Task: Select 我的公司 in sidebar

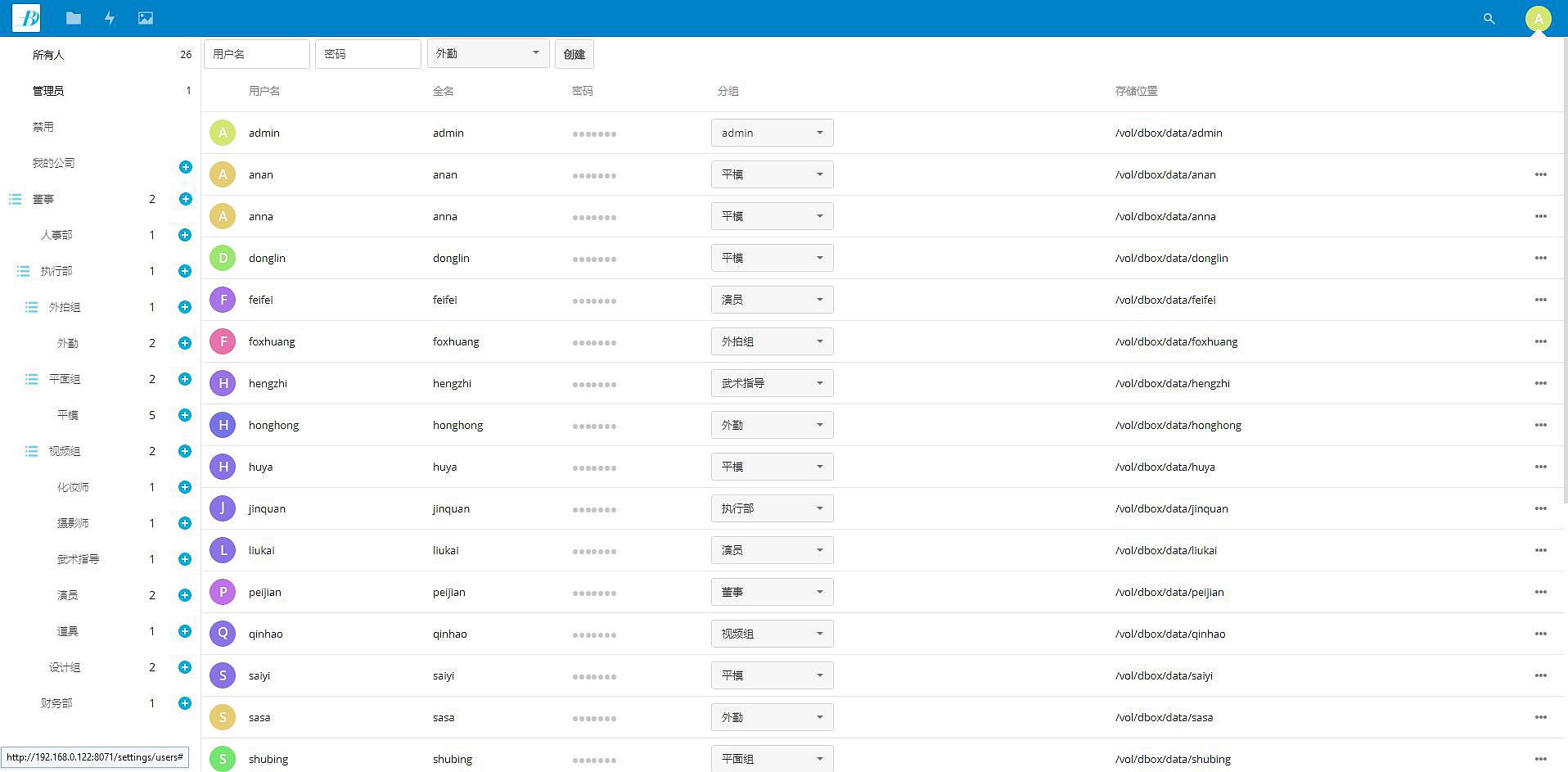Action: pyautogui.click(x=54, y=163)
